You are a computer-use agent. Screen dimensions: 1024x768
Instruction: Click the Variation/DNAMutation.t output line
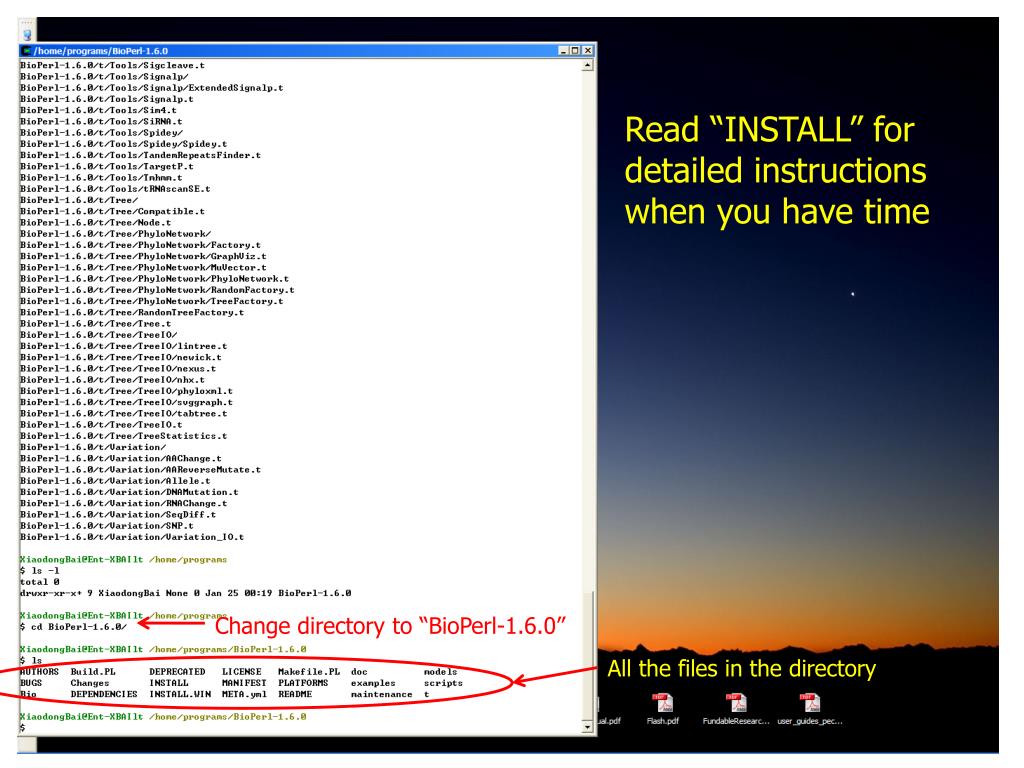[129, 492]
